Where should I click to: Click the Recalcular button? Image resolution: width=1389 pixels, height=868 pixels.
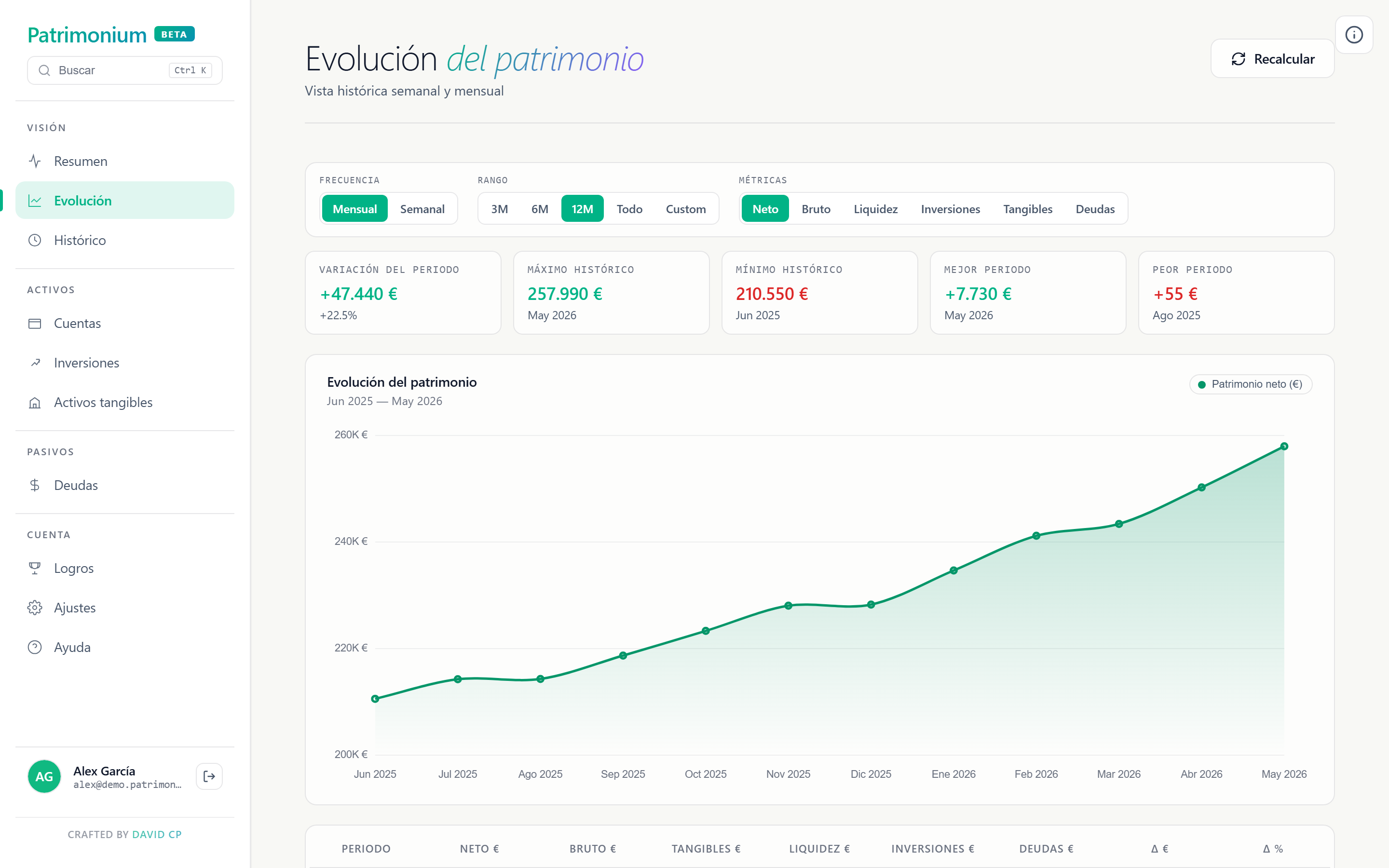point(1272,58)
